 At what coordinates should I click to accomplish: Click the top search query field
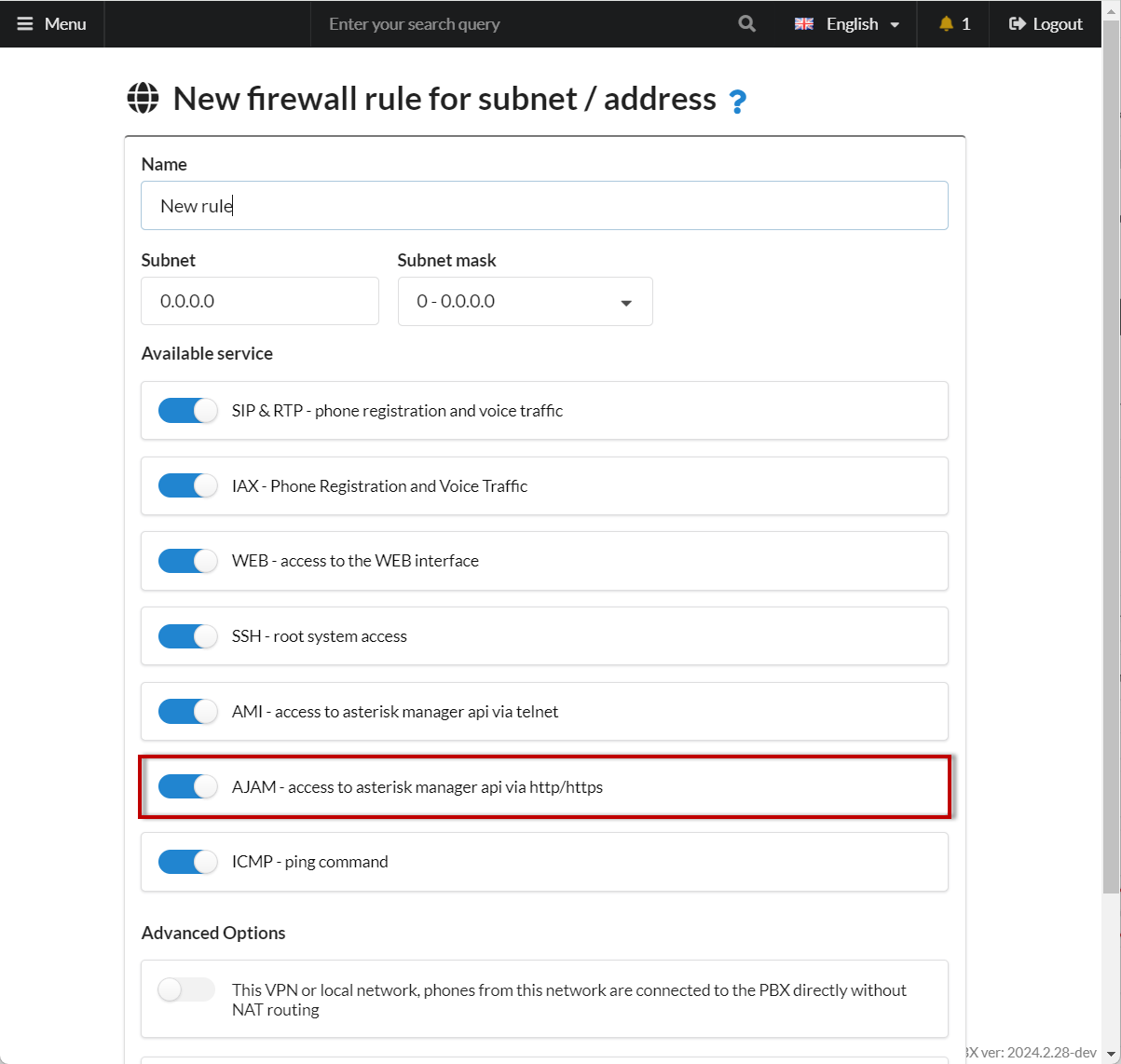tap(522, 24)
